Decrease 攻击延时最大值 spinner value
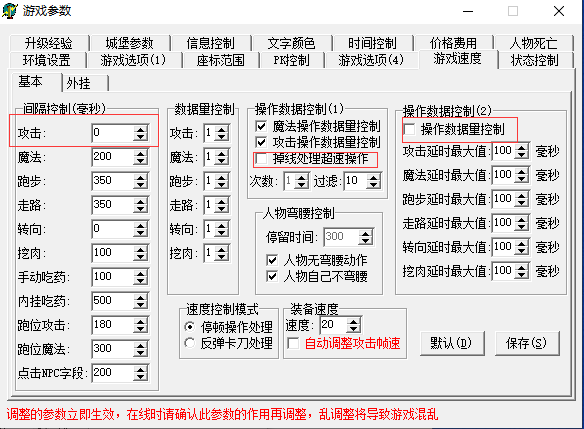The image size is (584, 429). coord(521,155)
